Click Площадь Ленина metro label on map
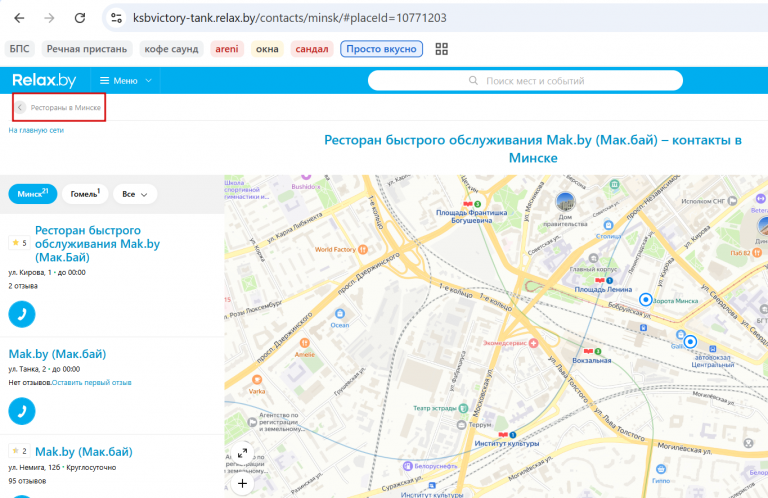The width and height of the screenshot is (768, 498). pos(603,289)
